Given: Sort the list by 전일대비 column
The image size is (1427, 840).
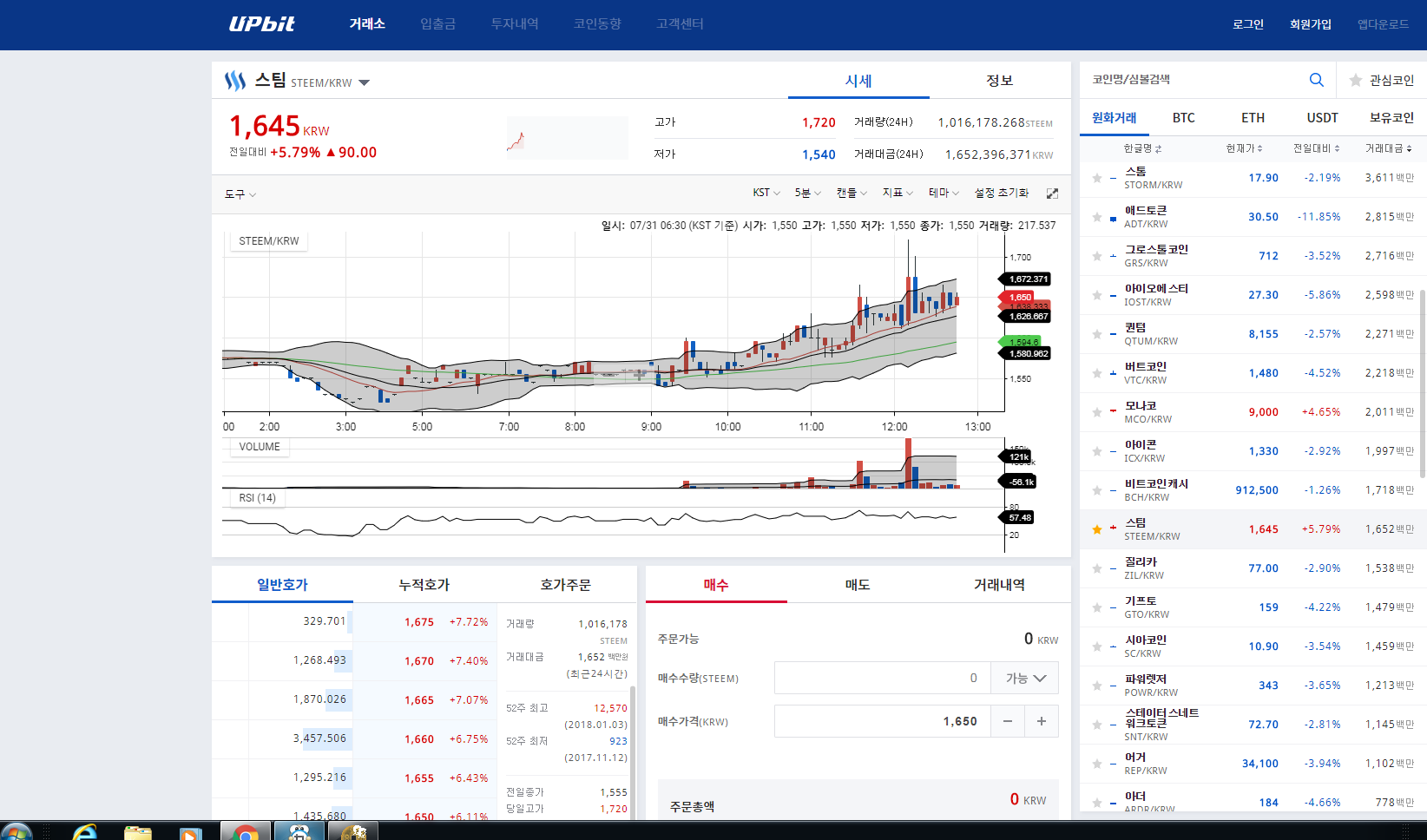Looking at the screenshot, I should 1316,148.
